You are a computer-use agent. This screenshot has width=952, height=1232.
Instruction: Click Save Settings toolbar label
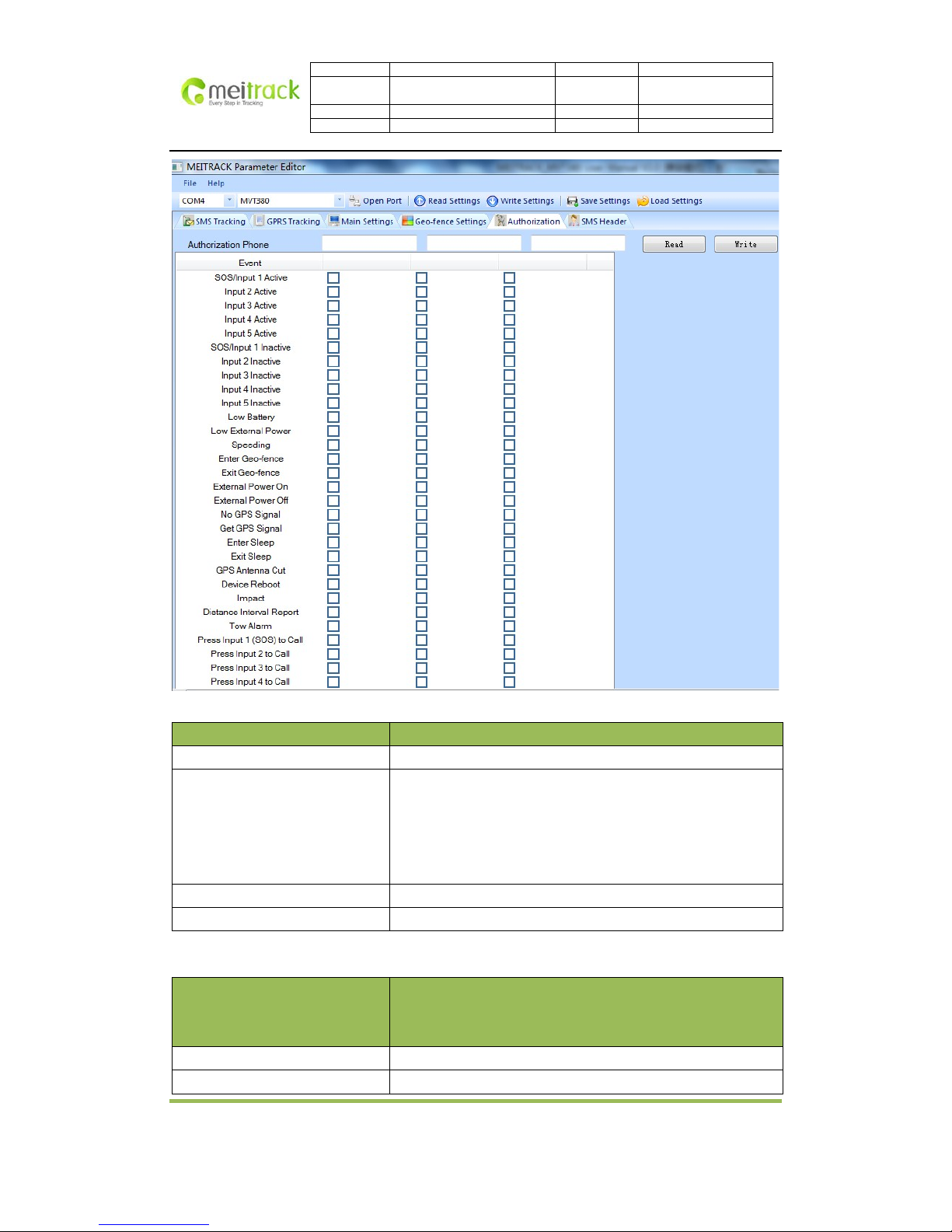[605, 201]
